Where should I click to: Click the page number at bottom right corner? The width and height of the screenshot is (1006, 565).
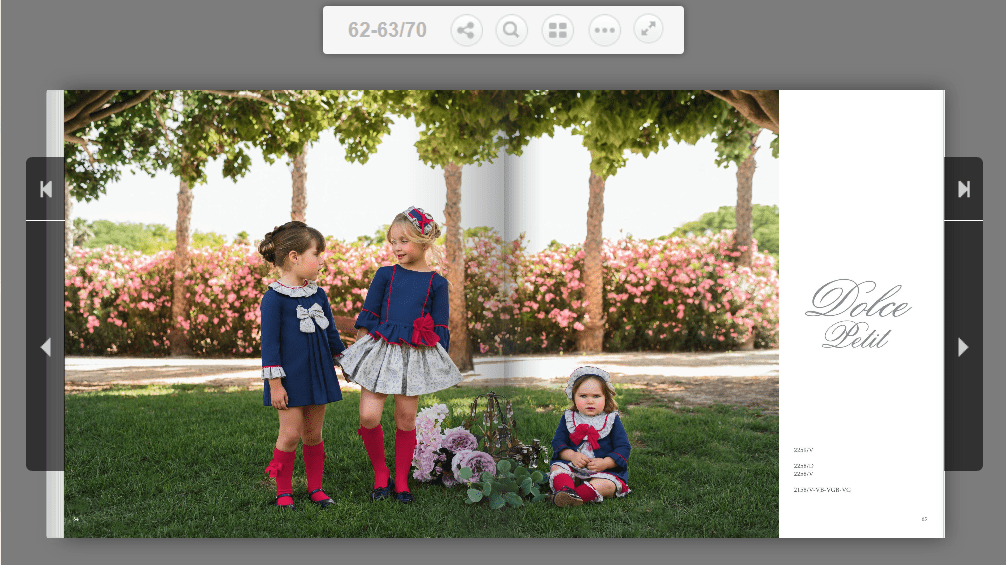coord(924,519)
